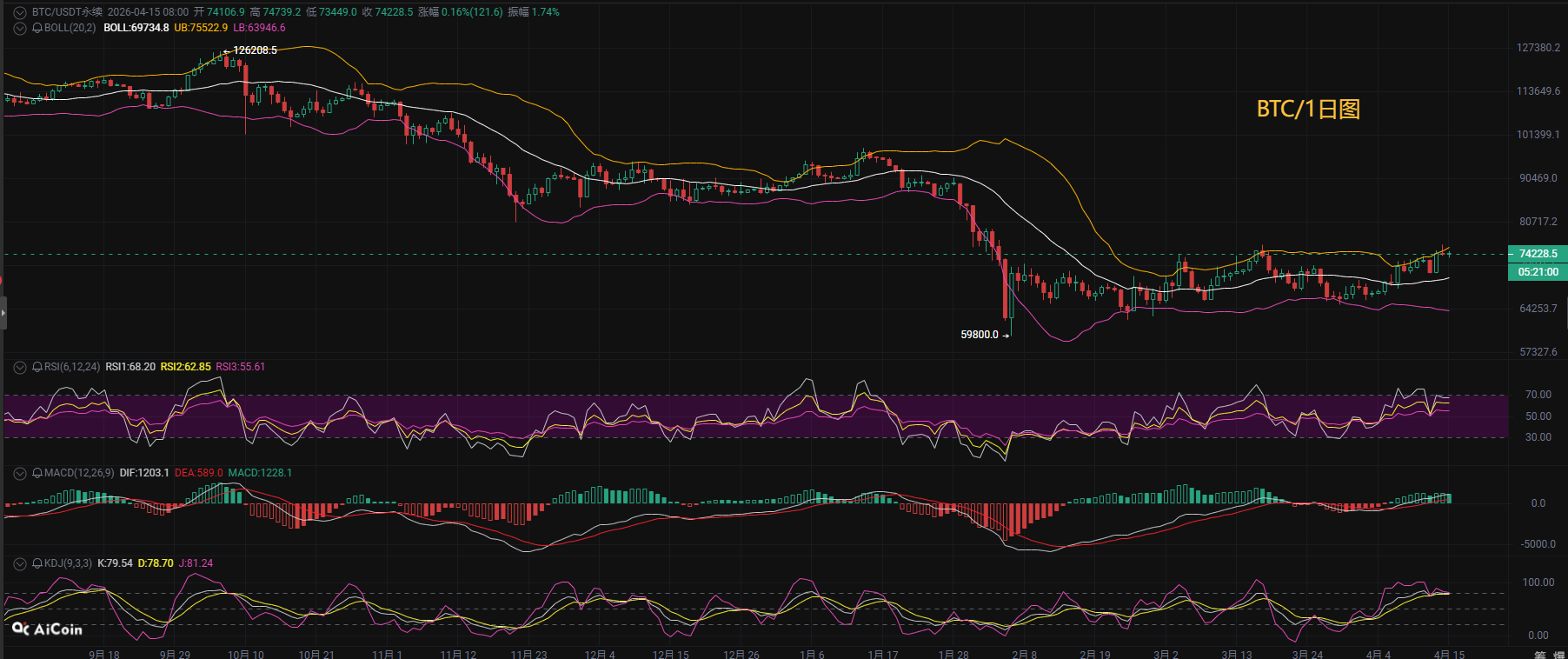Viewport: 1568px width, 659px height.
Task: Click the BOLL indicator alert bell icon
Action: tap(37, 28)
